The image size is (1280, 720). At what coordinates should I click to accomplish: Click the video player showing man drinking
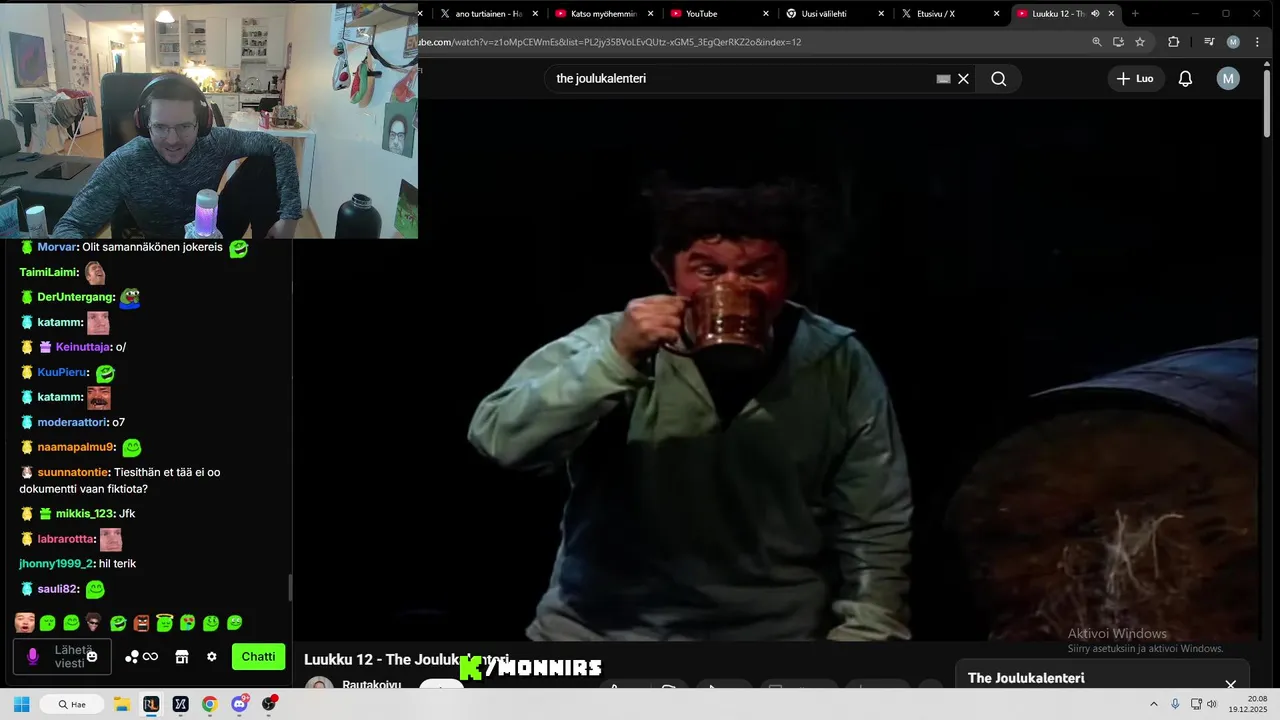pos(776,370)
